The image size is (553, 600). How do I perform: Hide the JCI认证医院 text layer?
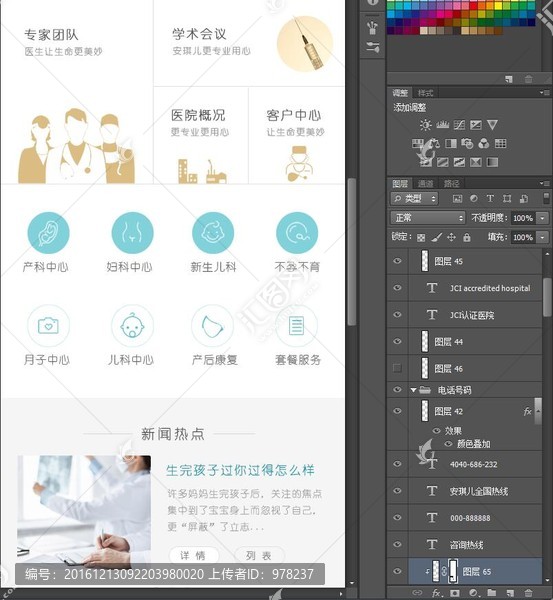pos(398,315)
